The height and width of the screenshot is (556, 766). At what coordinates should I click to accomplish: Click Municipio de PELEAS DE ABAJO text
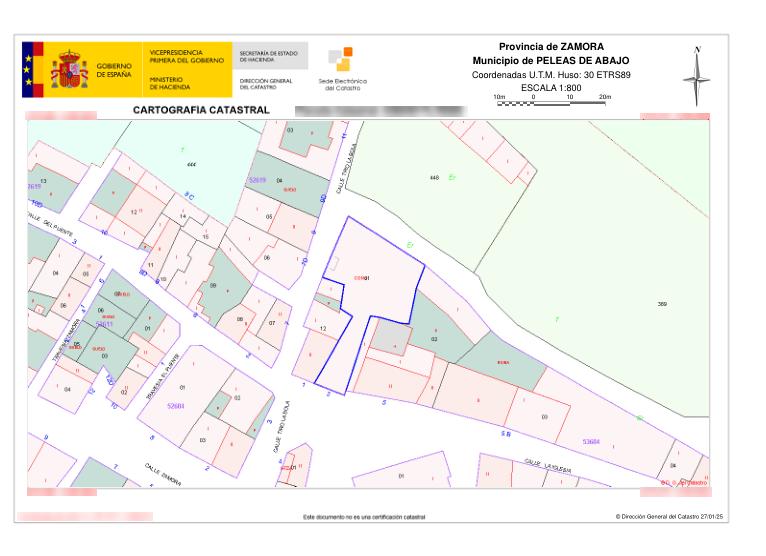(x=550, y=61)
